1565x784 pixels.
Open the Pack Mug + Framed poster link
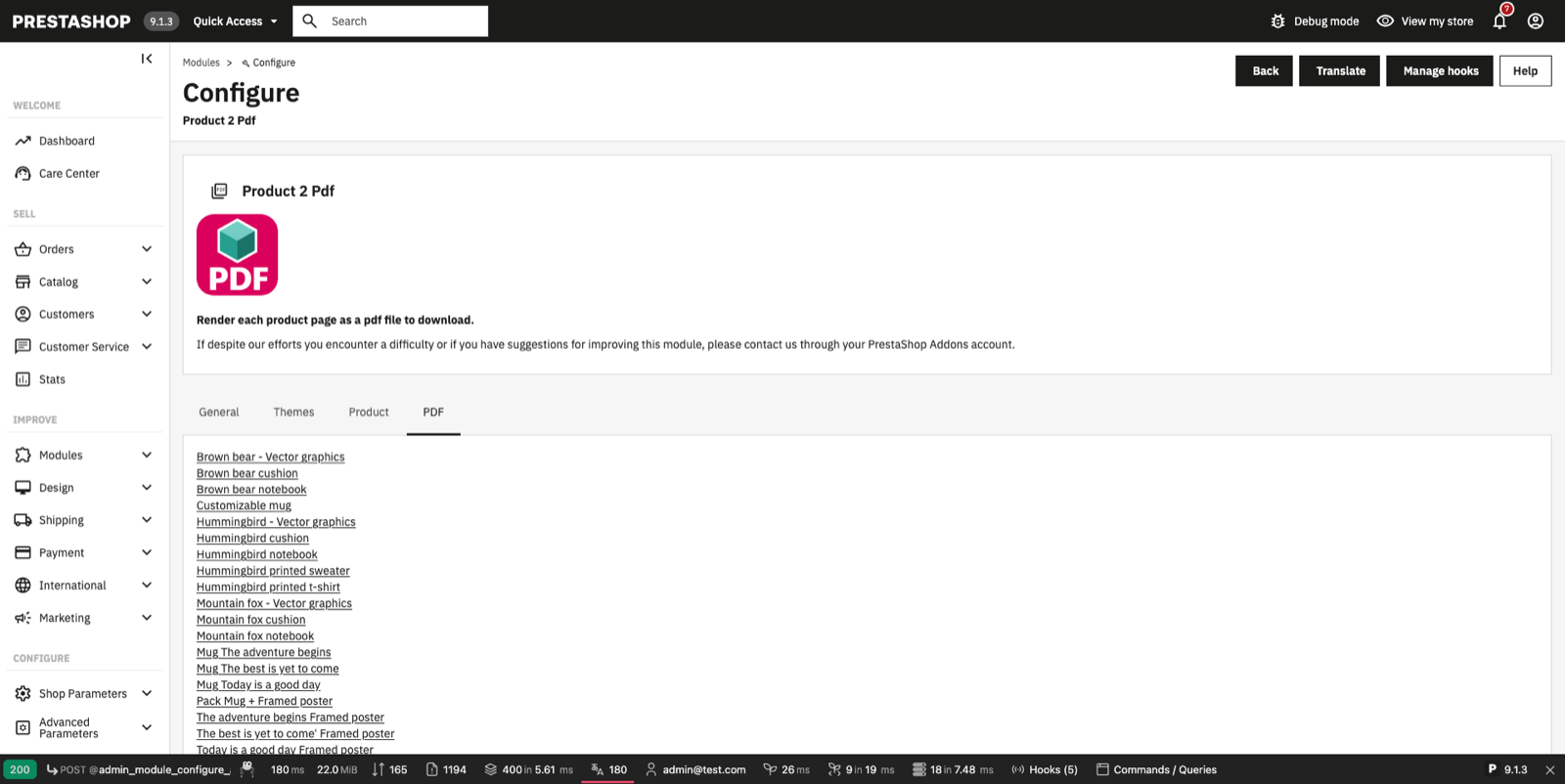264,701
